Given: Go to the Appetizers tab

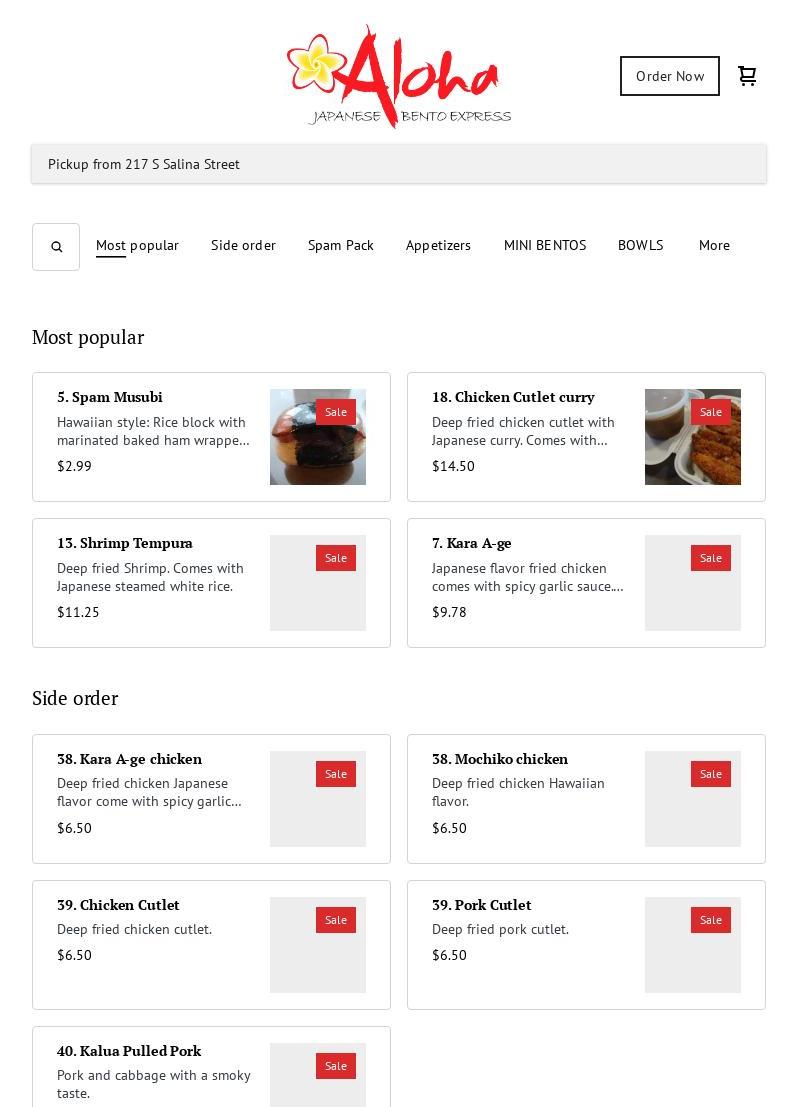Looking at the screenshot, I should 438,245.
